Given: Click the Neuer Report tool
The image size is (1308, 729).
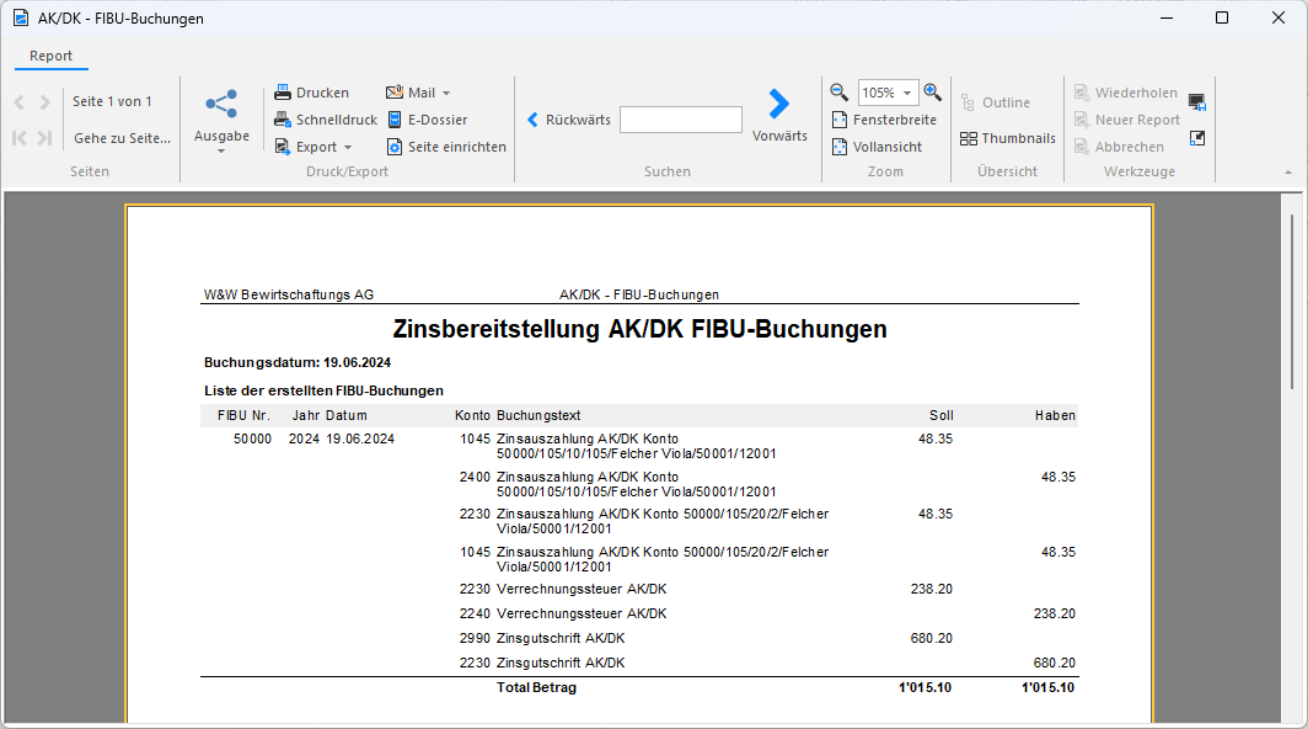Looking at the screenshot, I should pyautogui.click(x=1127, y=119).
